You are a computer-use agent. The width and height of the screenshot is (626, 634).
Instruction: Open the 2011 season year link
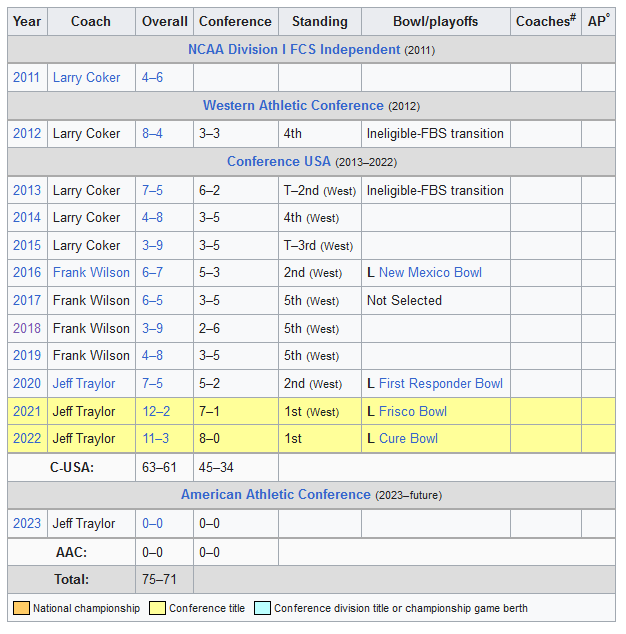pos(27,77)
